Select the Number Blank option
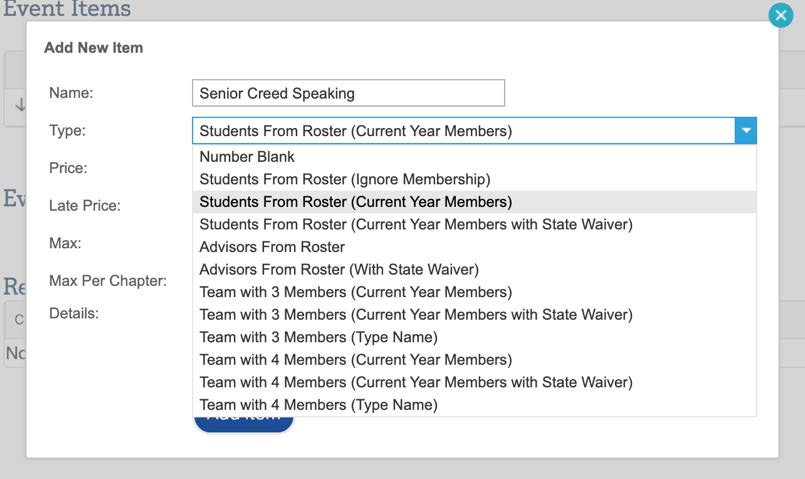The width and height of the screenshot is (805, 479). [247, 157]
